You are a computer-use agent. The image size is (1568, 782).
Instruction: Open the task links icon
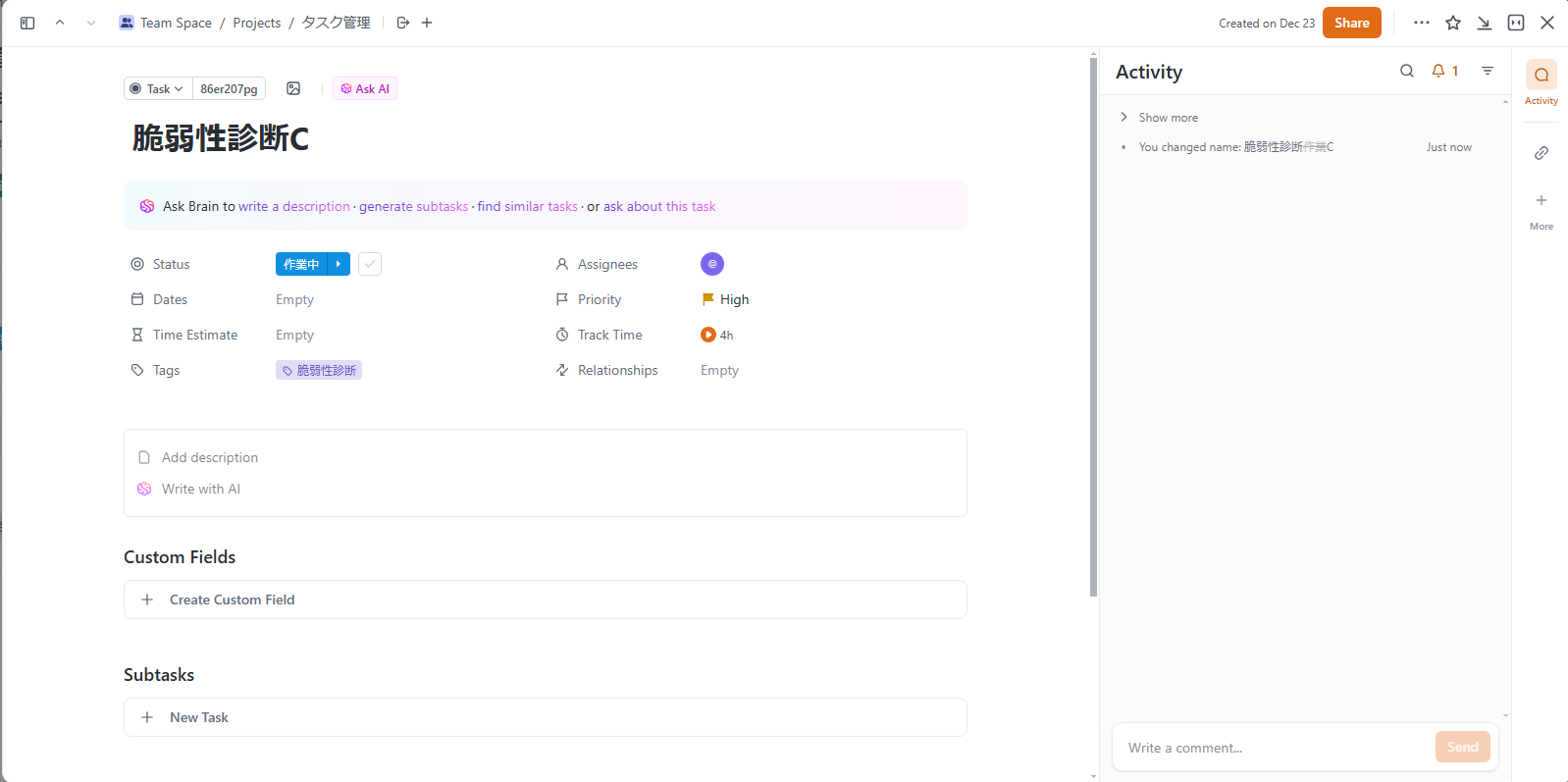point(1542,153)
